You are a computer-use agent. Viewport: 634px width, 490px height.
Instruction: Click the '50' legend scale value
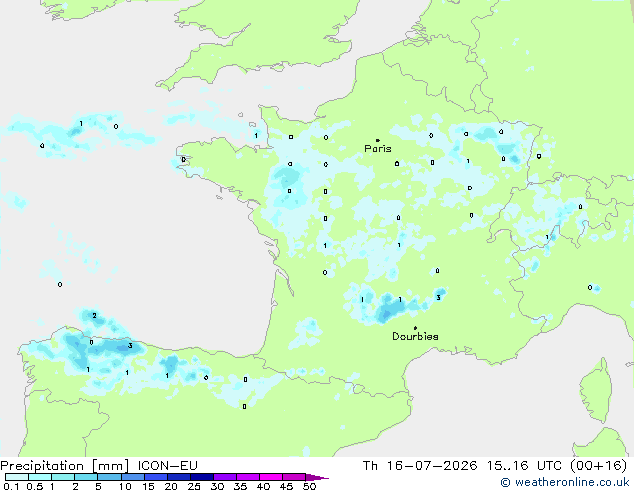(x=310, y=486)
